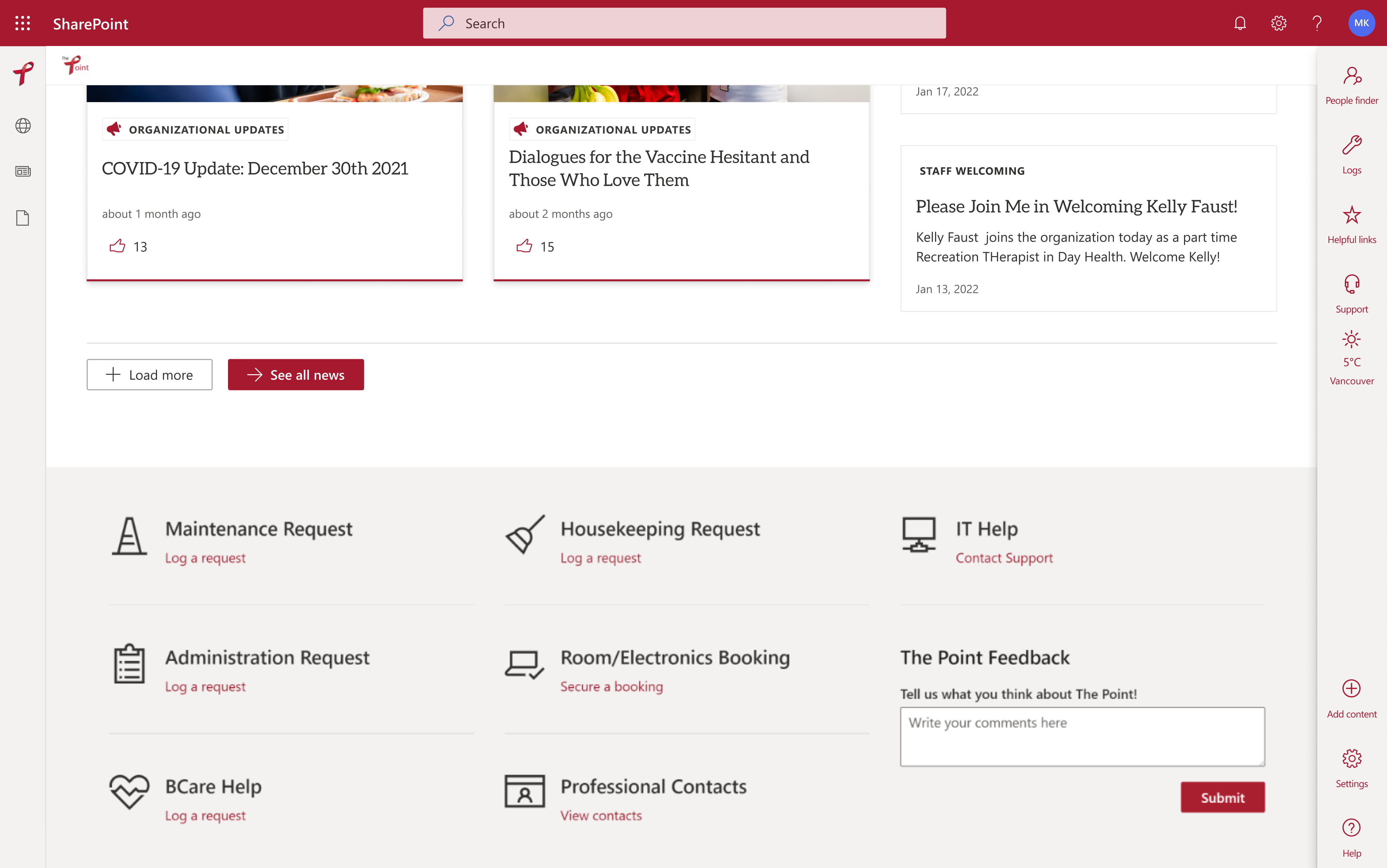The width and height of the screenshot is (1387, 868).
Task: Open newspaper icon in left rail
Action: pyautogui.click(x=22, y=170)
